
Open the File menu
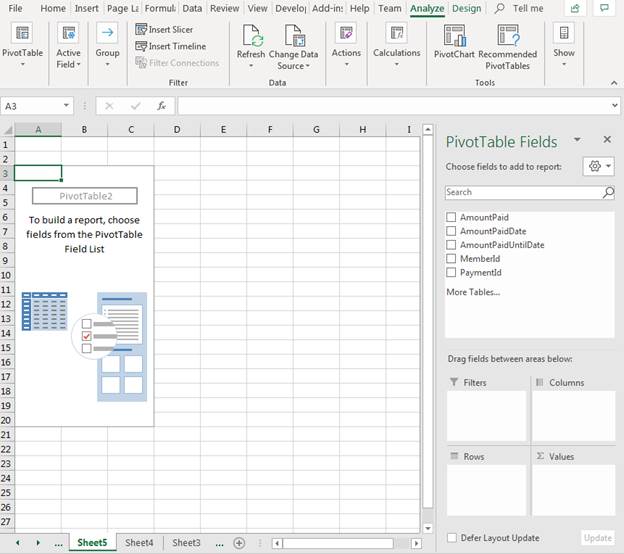click(15, 8)
